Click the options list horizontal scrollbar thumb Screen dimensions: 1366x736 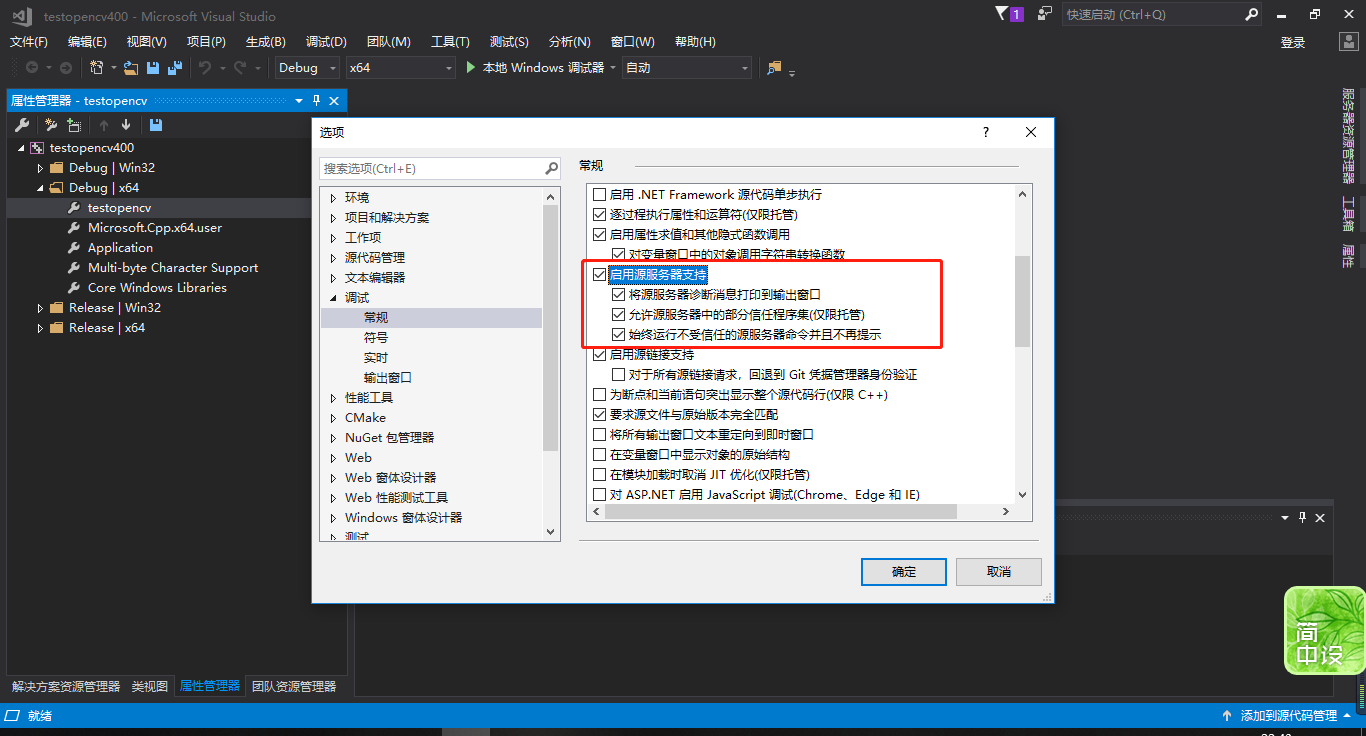pyautogui.click(x=780, y=512)
